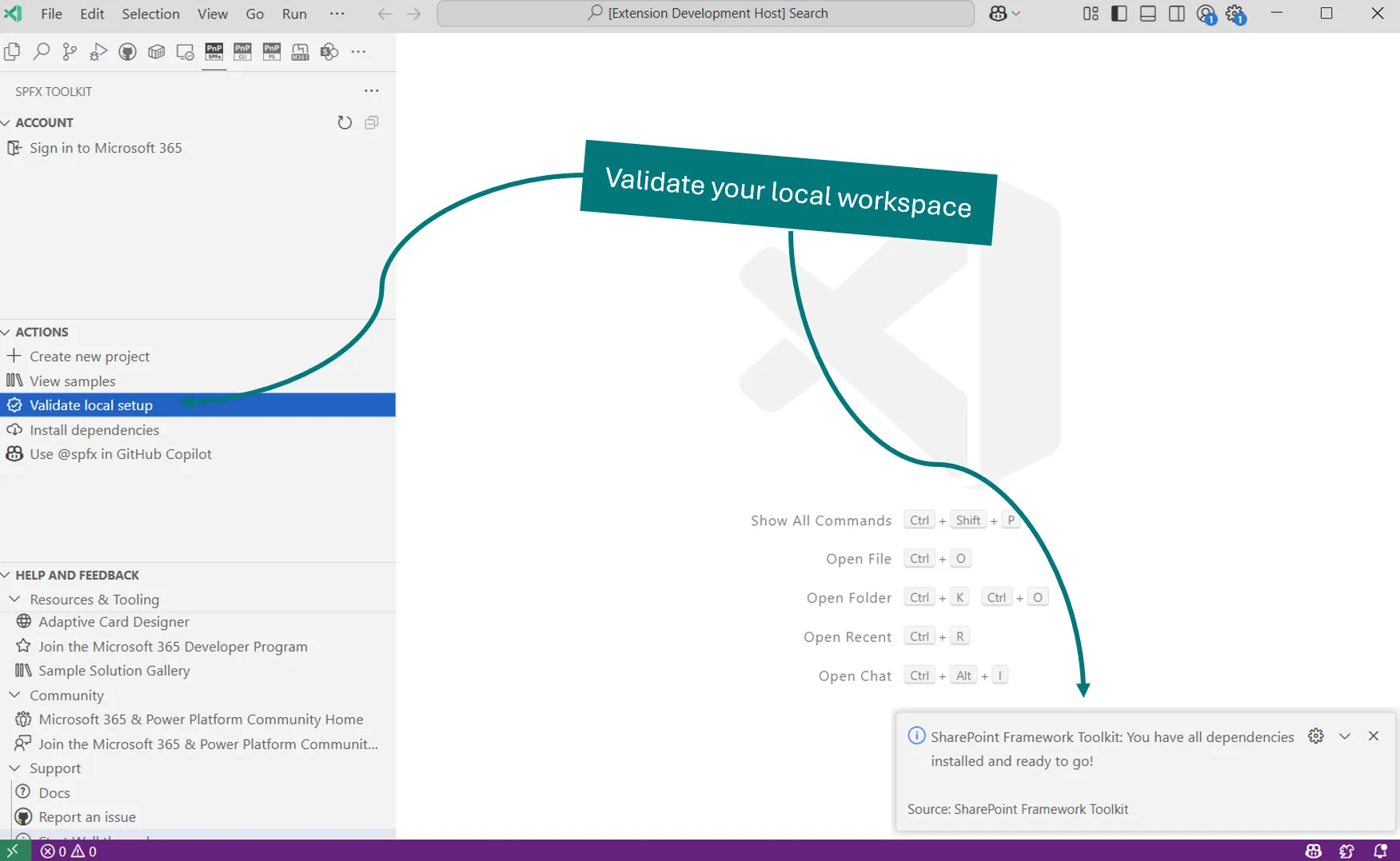Open the GitHub view icon in activity bar
This screenshot has width=1400, height=861.
point(127,52)
